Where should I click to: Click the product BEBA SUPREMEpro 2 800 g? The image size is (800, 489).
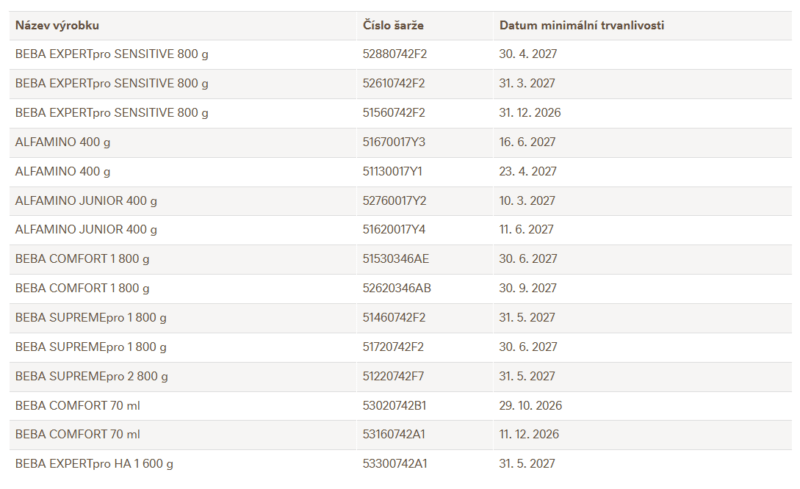coord(91,376)
